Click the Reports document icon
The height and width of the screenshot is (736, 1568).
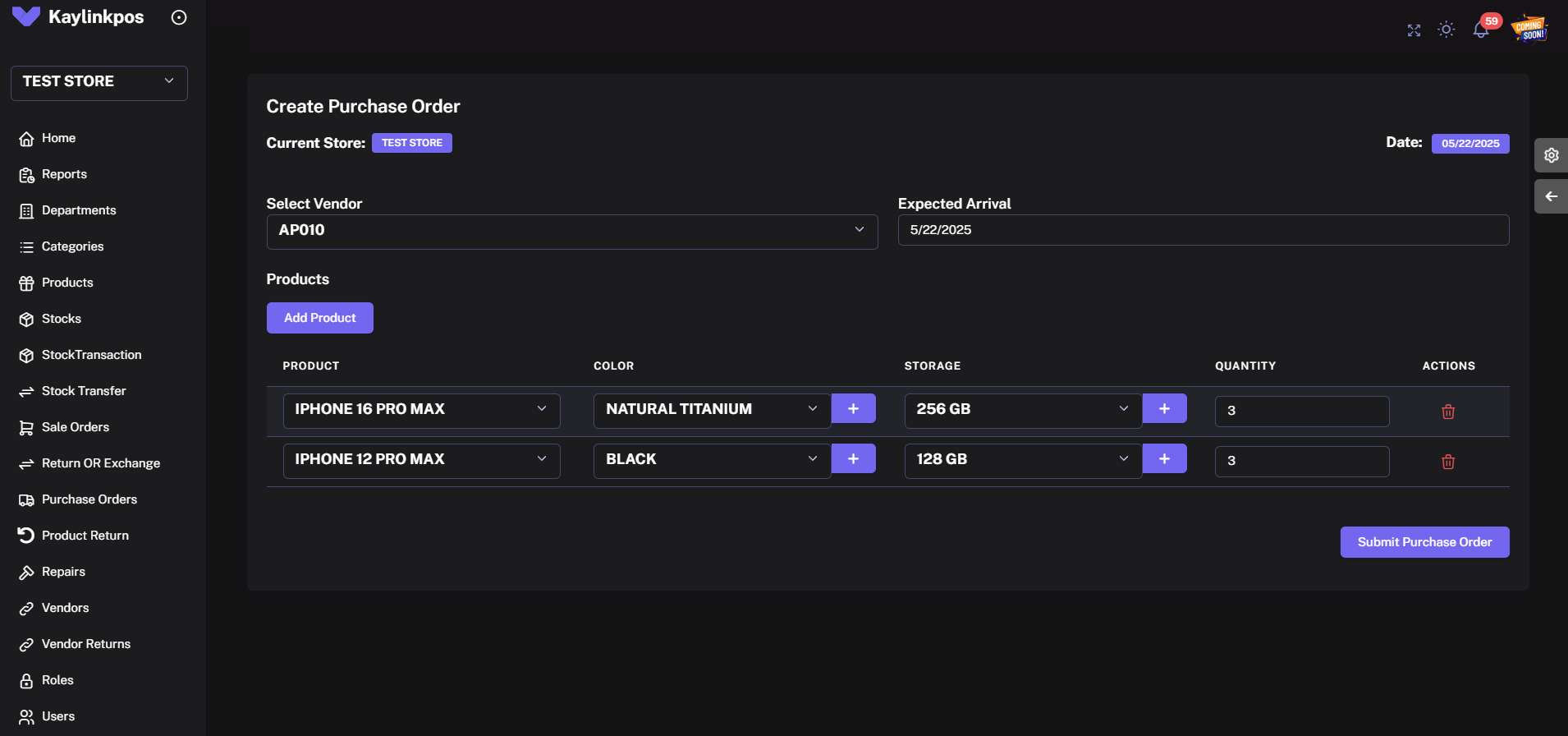tap(26, 175)
